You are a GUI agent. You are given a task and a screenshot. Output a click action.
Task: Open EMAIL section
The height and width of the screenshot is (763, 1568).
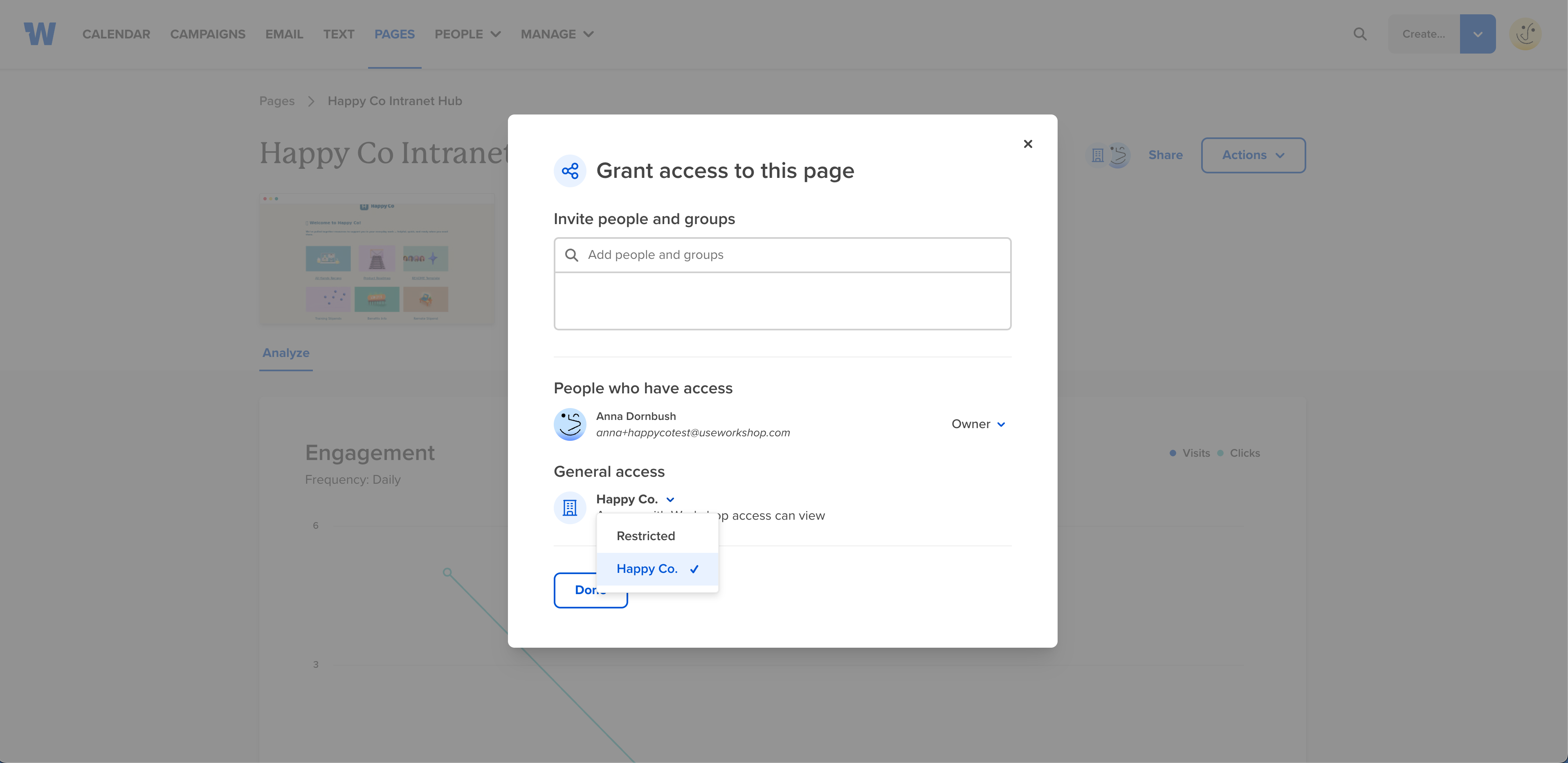(x=284, y=34)
